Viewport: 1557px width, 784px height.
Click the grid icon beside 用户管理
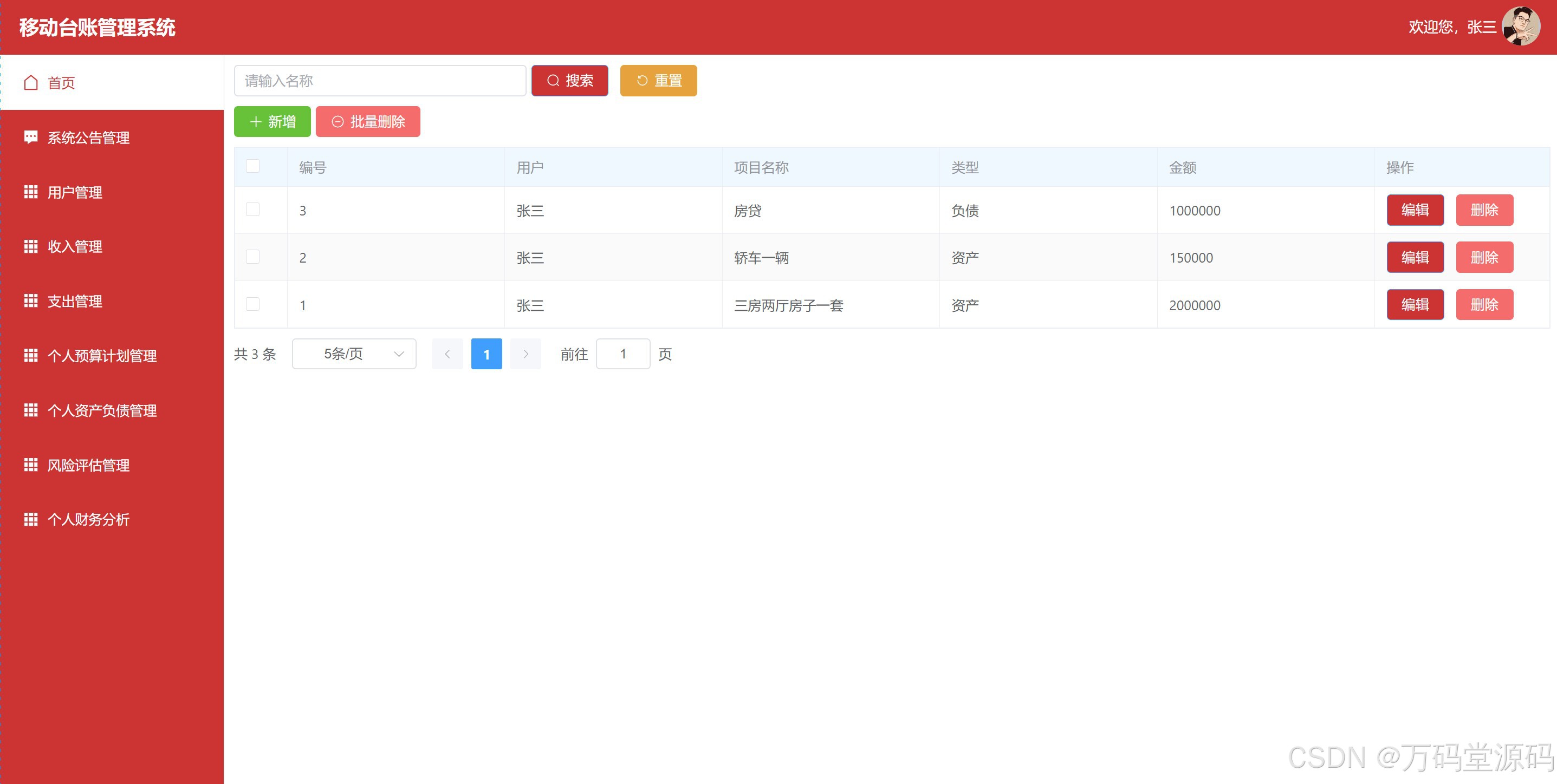[31, 192]
